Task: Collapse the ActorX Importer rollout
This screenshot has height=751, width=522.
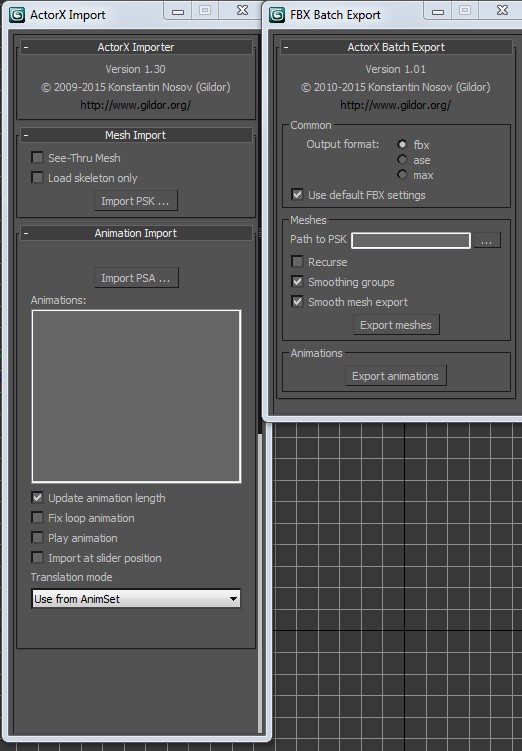Action: pos(136,47)
